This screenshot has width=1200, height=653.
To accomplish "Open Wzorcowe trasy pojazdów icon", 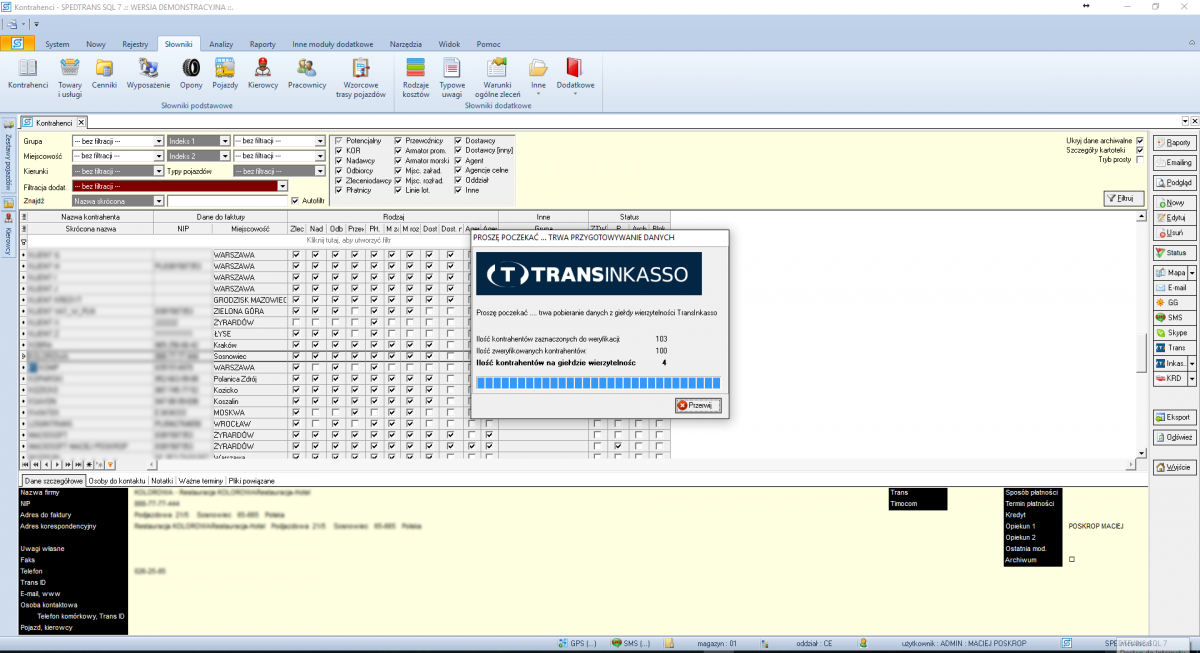I will point(360,77).
